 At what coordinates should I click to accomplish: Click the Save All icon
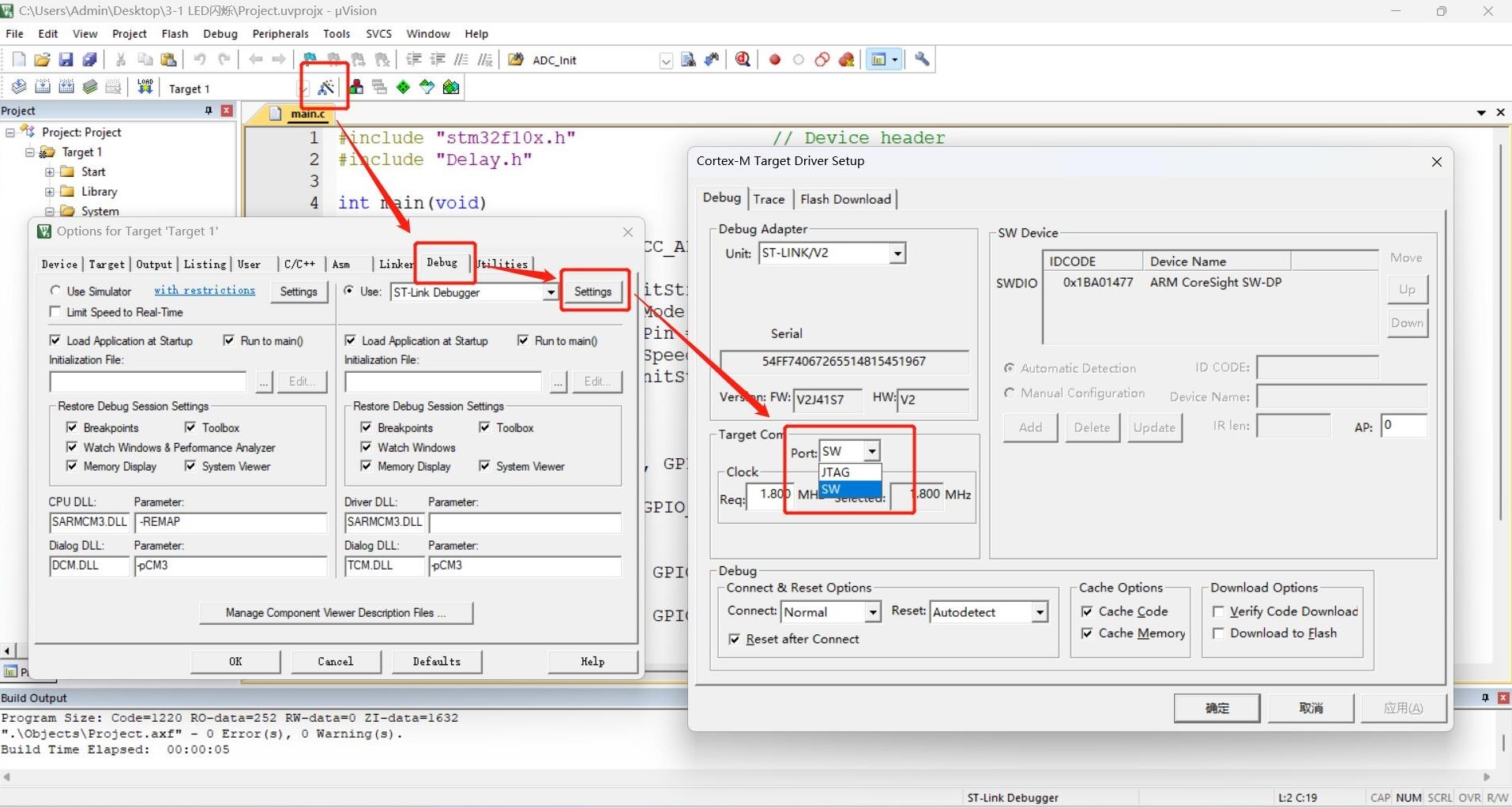(90, 60)
